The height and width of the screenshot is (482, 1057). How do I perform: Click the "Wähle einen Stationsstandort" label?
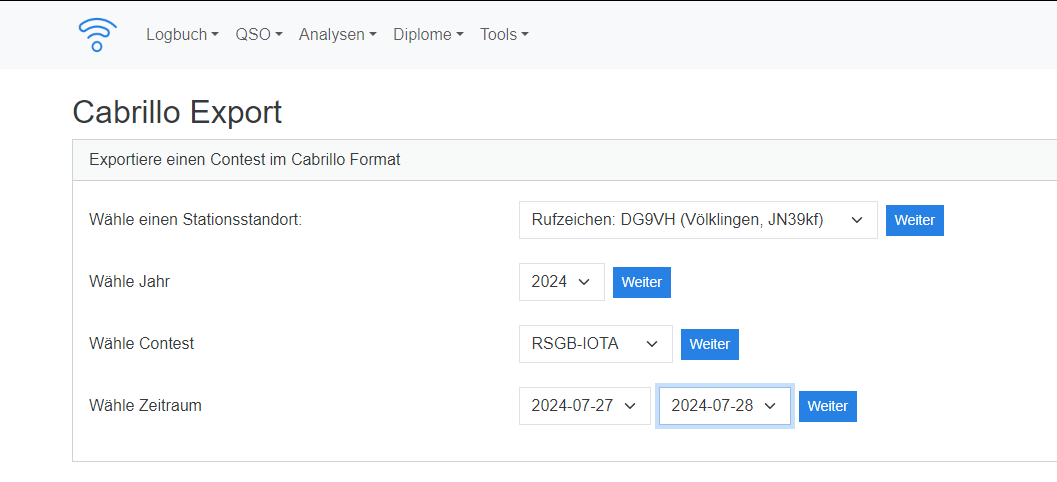click(195, 220)
